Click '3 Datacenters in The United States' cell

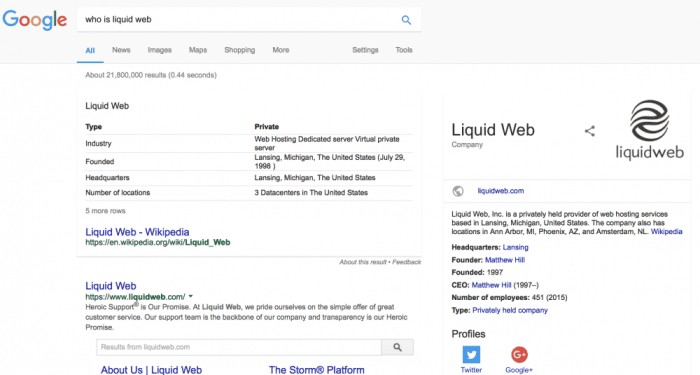coord(311,193)
